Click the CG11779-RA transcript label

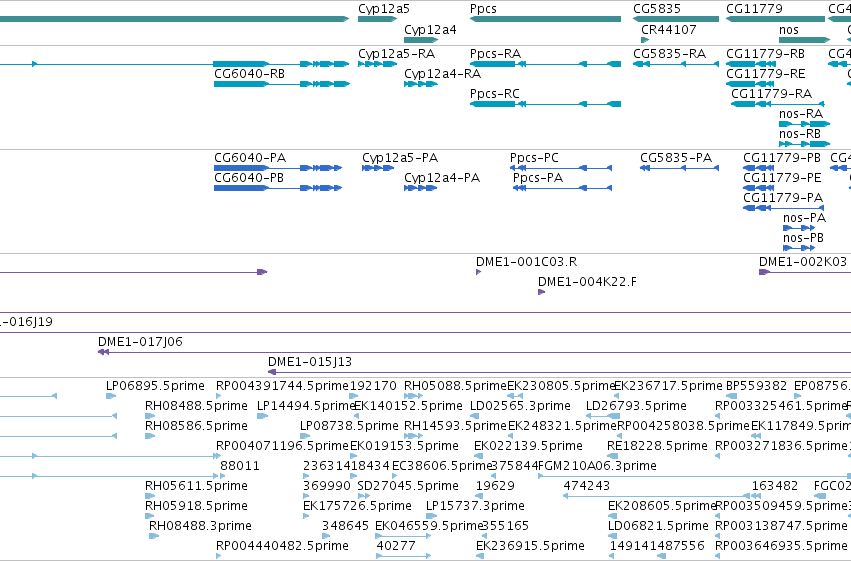[x=771, y=94]
